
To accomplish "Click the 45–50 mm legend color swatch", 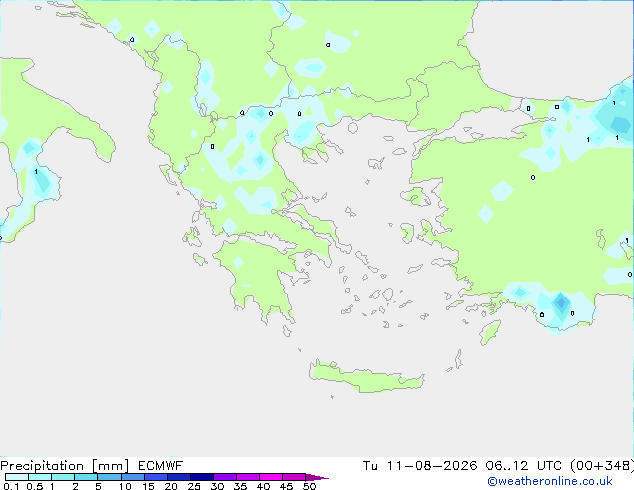I will click(x=294, y=477).
